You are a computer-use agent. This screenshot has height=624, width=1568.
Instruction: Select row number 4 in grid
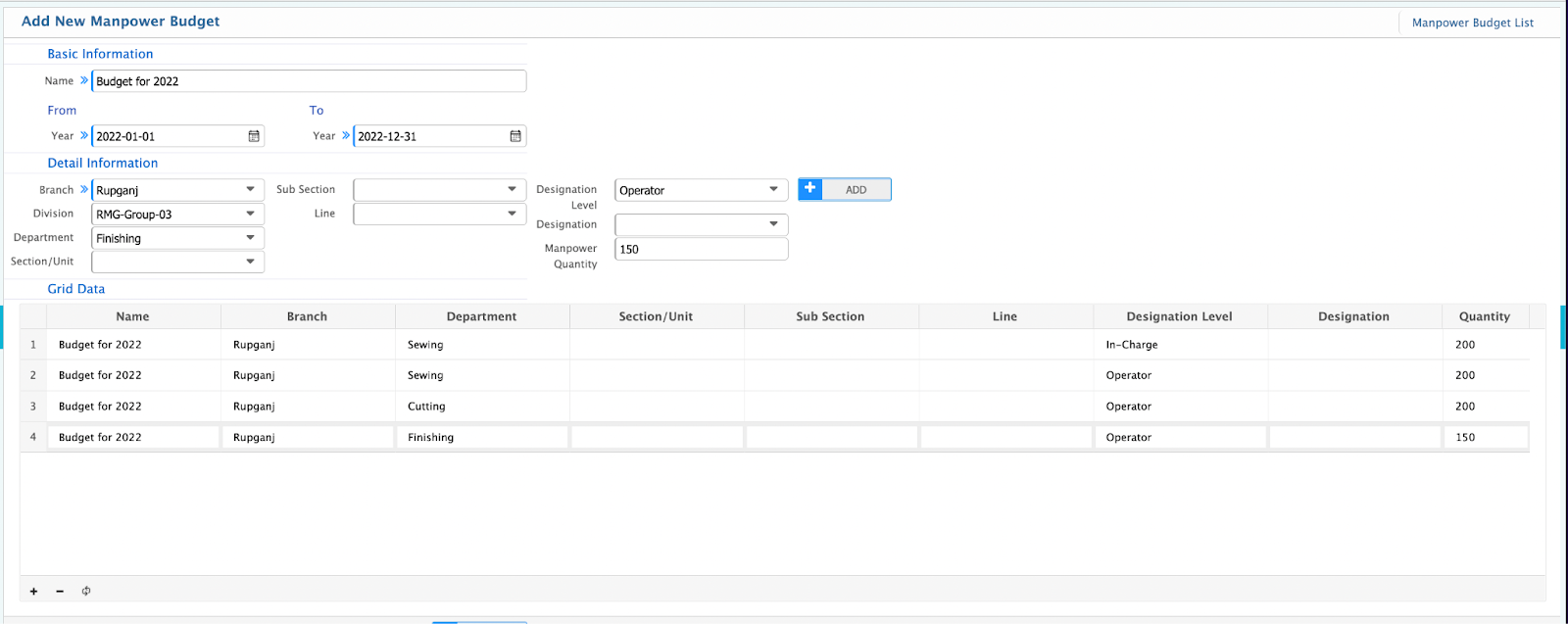pyautogui.click(x=33, y=437)
